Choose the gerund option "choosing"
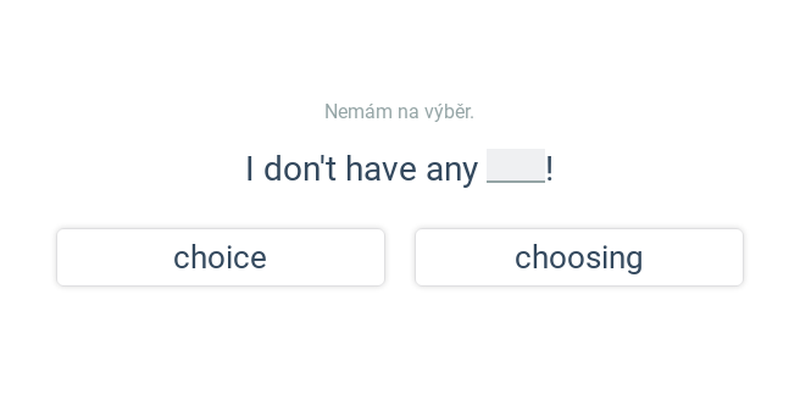The height and width of the screenshot is (400, 800). pos(578,257)
